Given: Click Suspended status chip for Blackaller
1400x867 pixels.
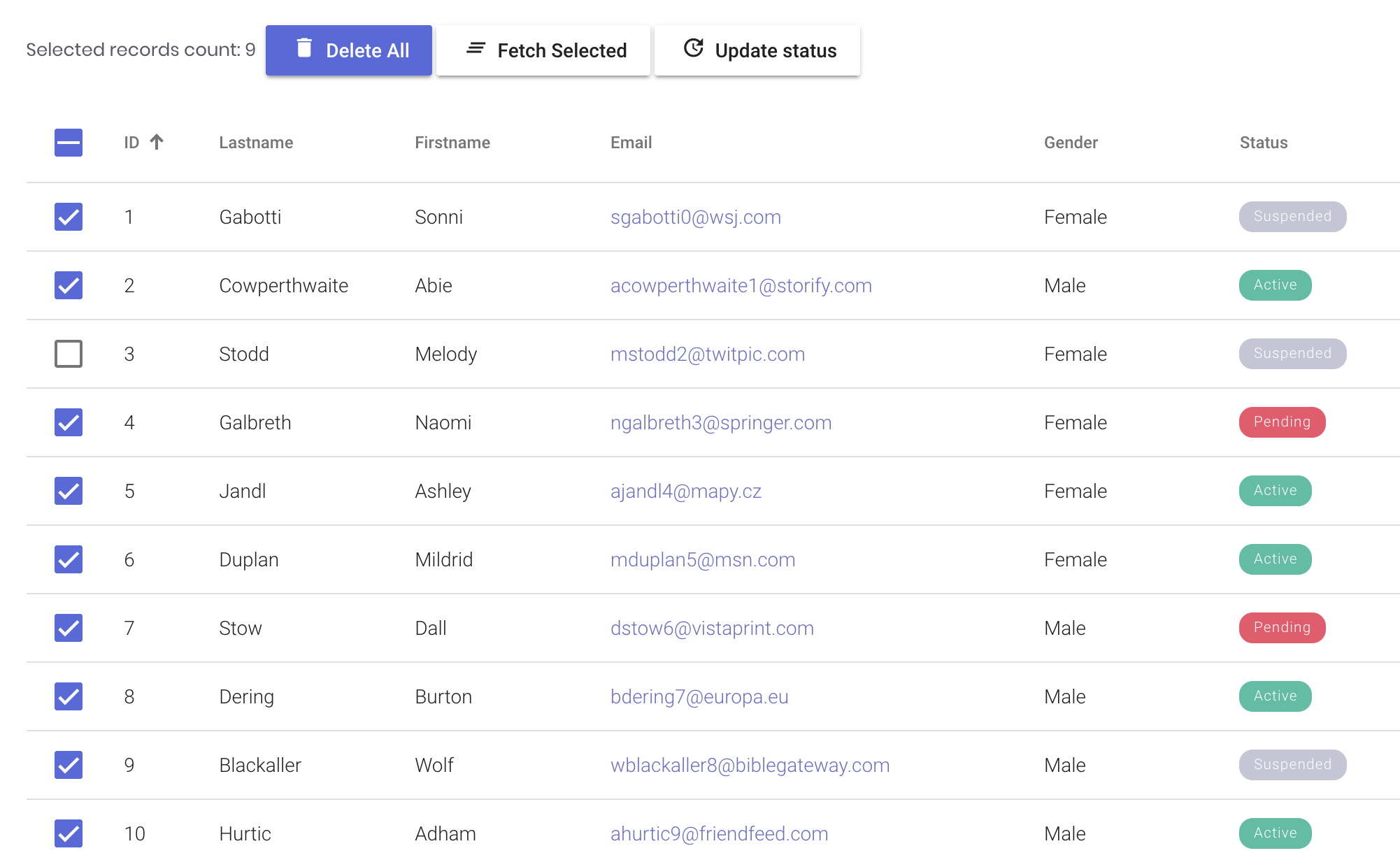Looking at the screenshot, I should 1292,765.
